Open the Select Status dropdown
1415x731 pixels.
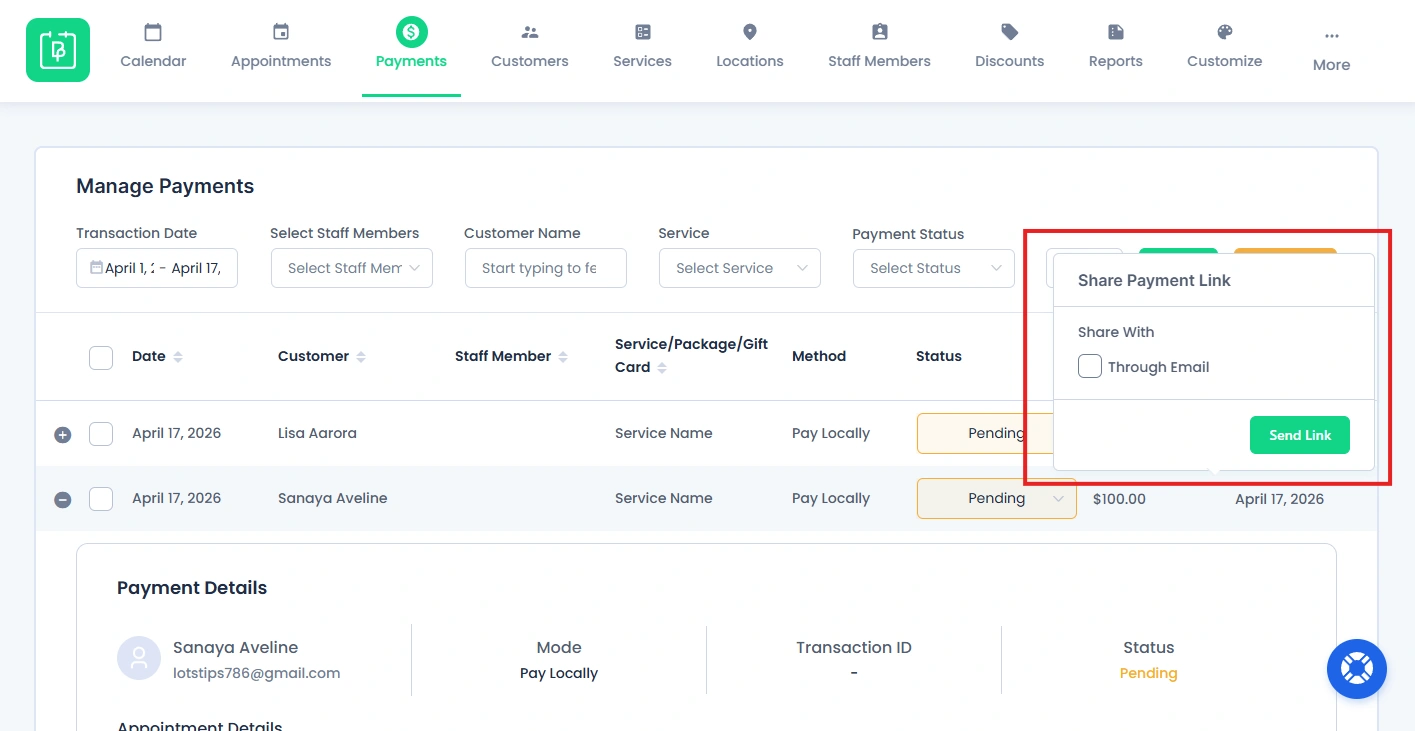(933, 268)
